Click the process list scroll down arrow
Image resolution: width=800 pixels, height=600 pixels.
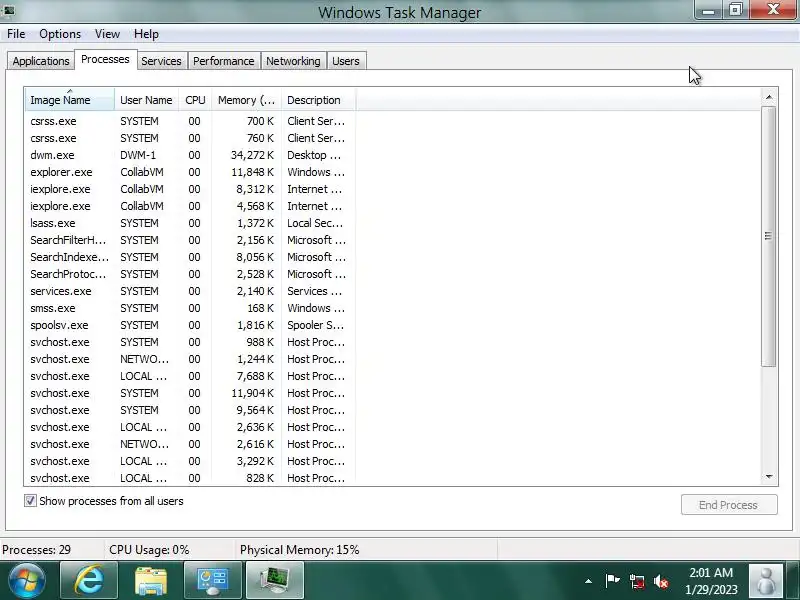[769, 477]
